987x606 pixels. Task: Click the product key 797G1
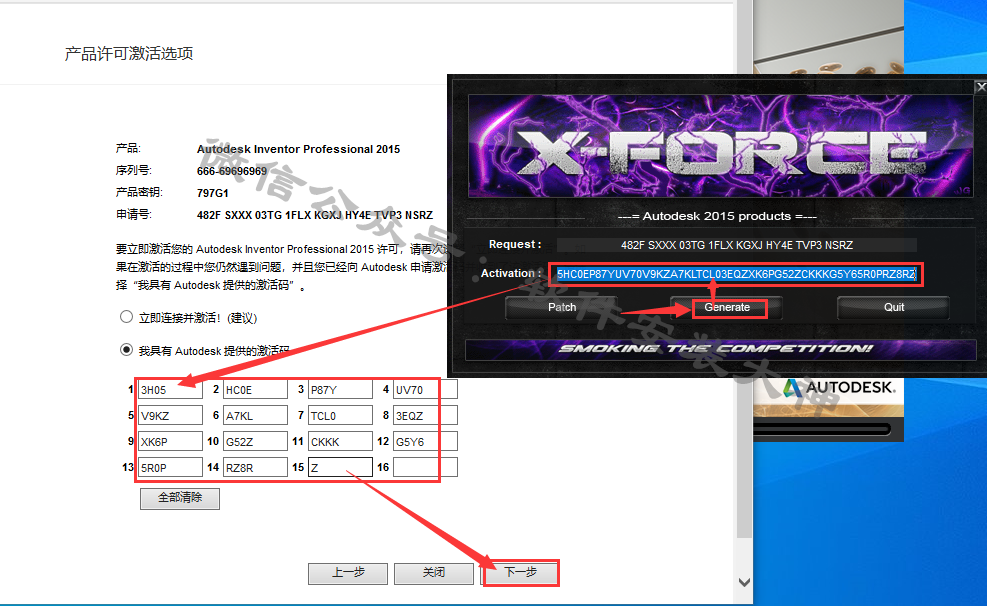[213, 193]
